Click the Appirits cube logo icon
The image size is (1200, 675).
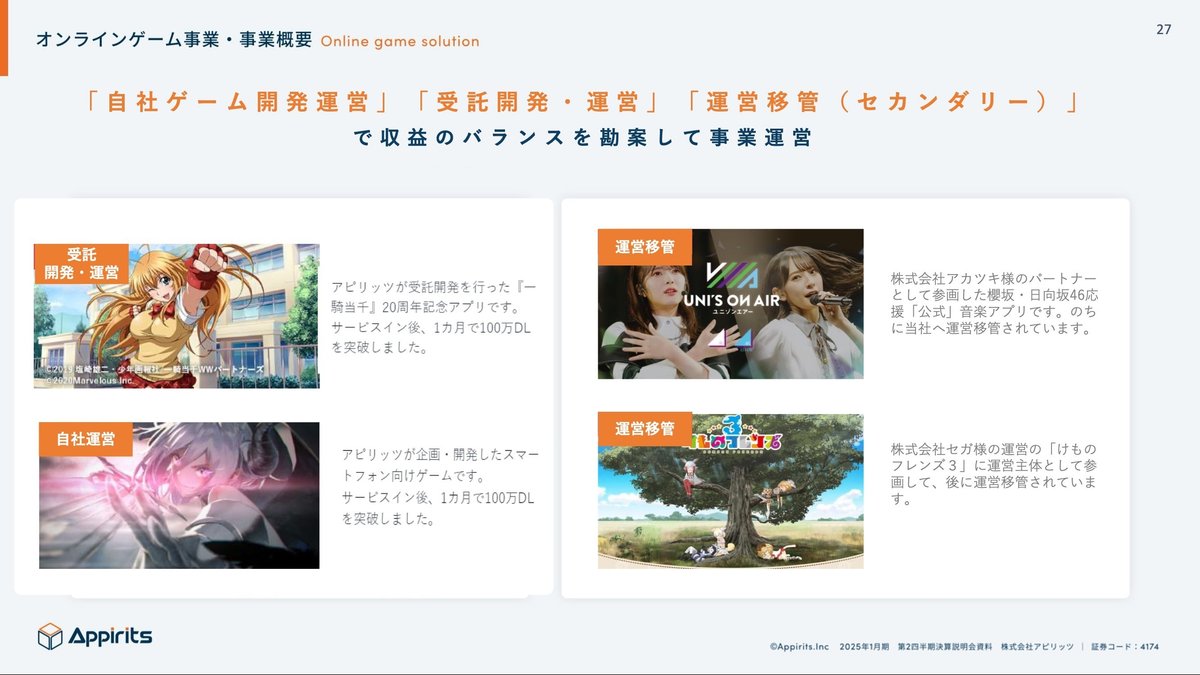50,636
